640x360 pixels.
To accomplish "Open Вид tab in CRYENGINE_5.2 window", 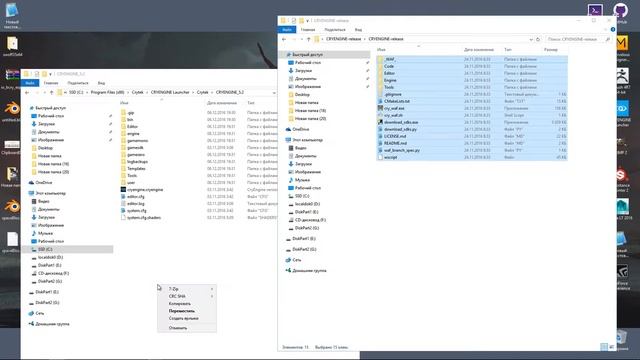I will [x=101, y=83].
